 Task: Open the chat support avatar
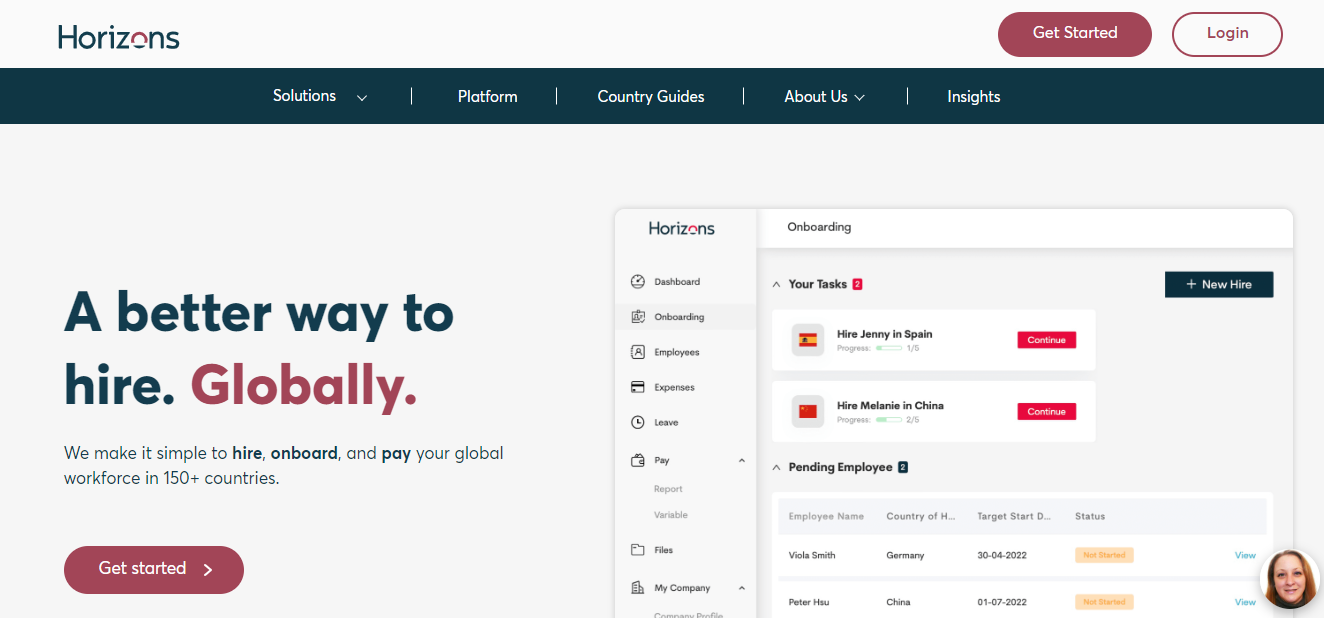pos(1291,578)
